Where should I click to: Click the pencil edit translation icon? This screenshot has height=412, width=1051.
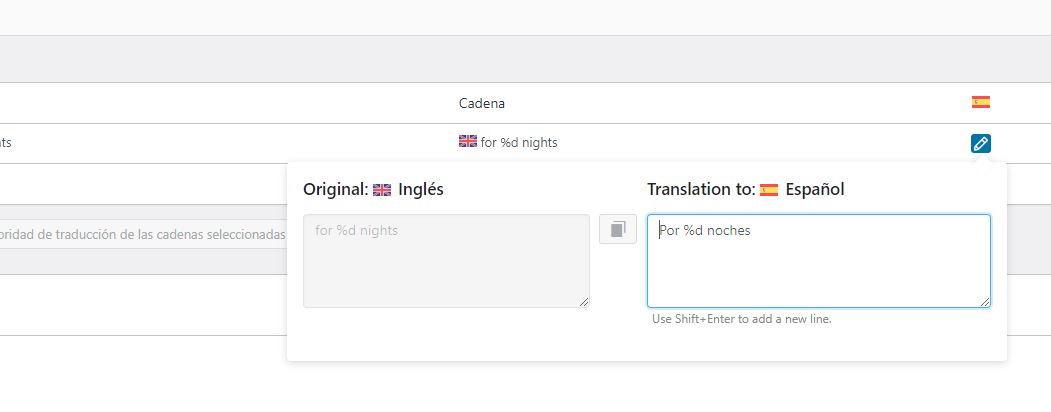tap(980, 143)
